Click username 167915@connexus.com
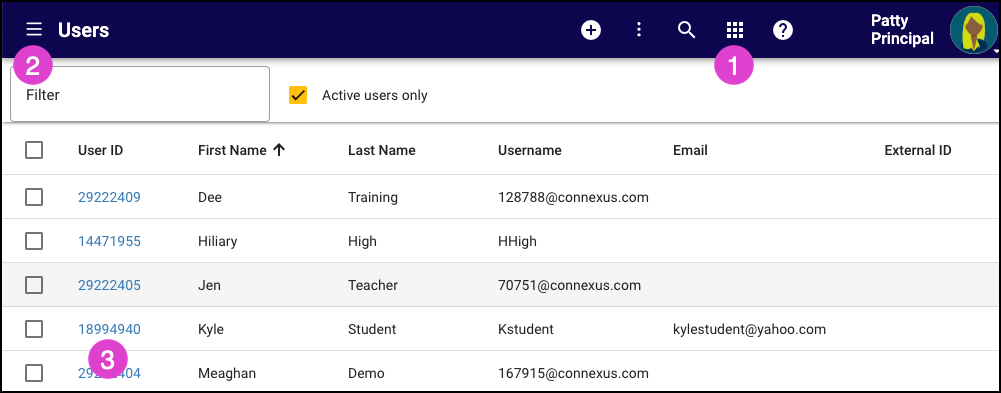 click(x=573, y=373)
